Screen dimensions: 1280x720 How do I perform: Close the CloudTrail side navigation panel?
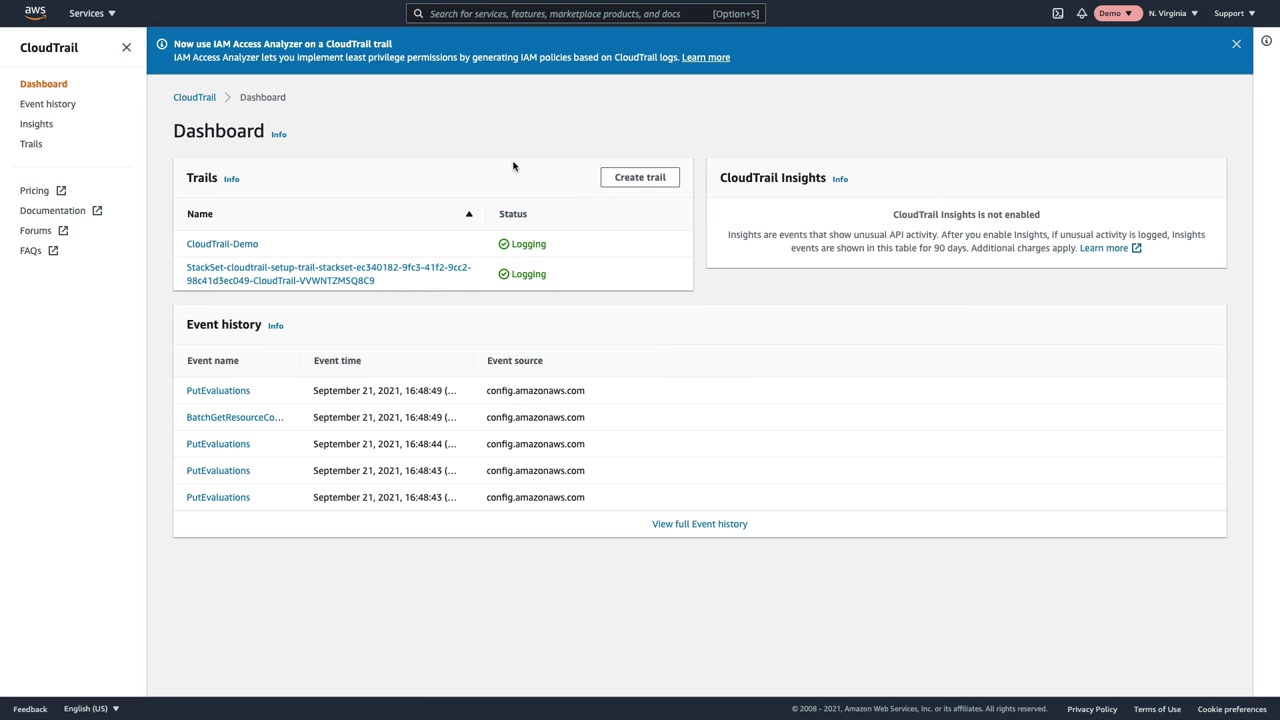(x=126, y=47)
